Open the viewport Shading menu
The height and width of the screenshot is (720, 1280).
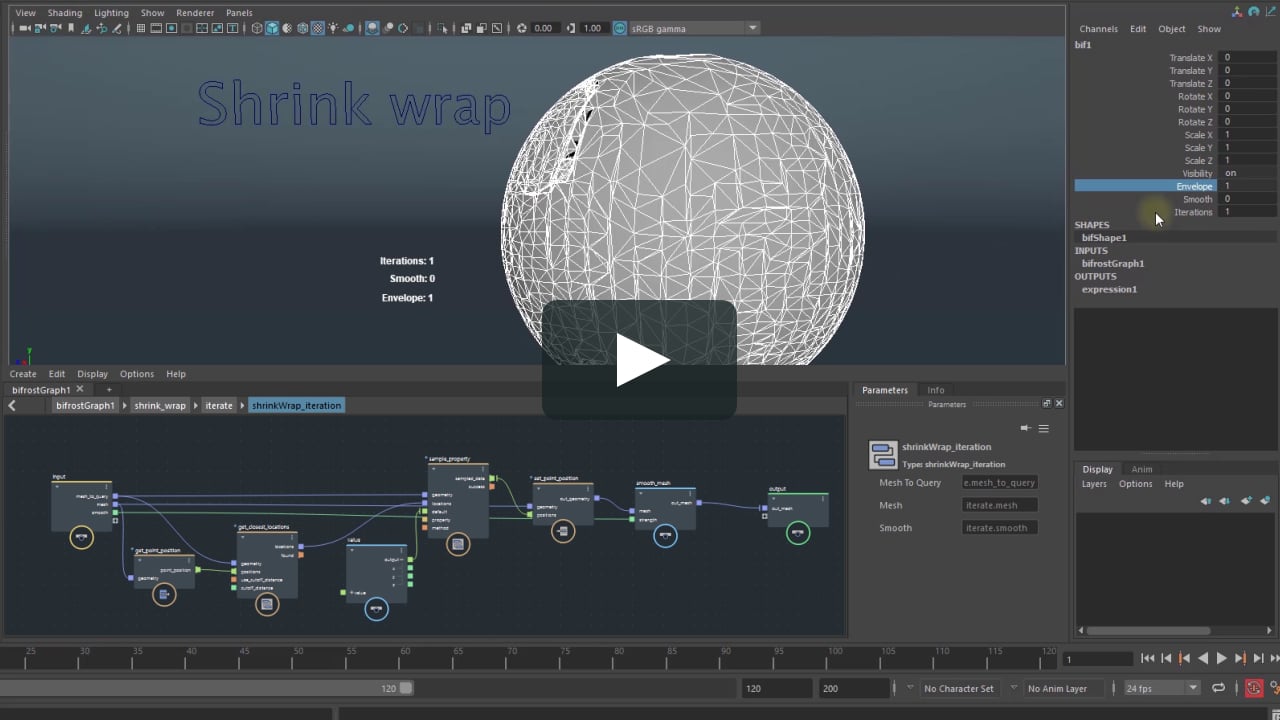[x=65, y=13]
